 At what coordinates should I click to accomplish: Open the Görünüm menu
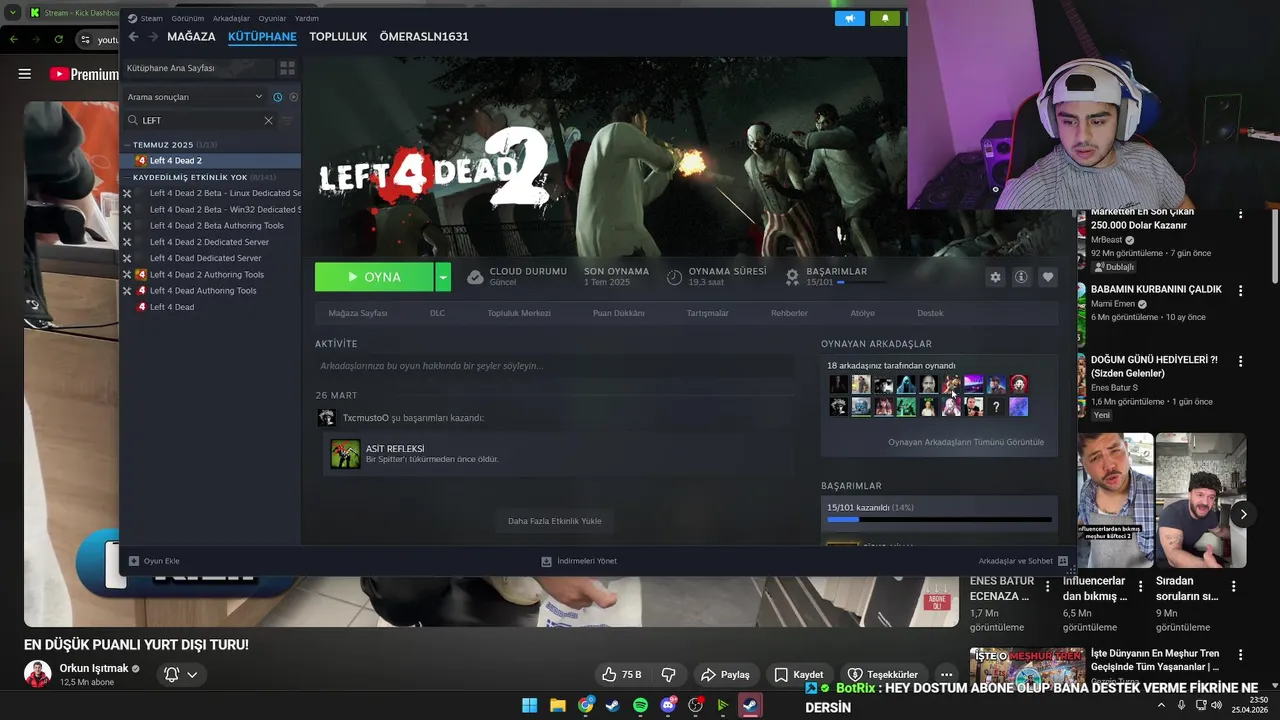187,18
